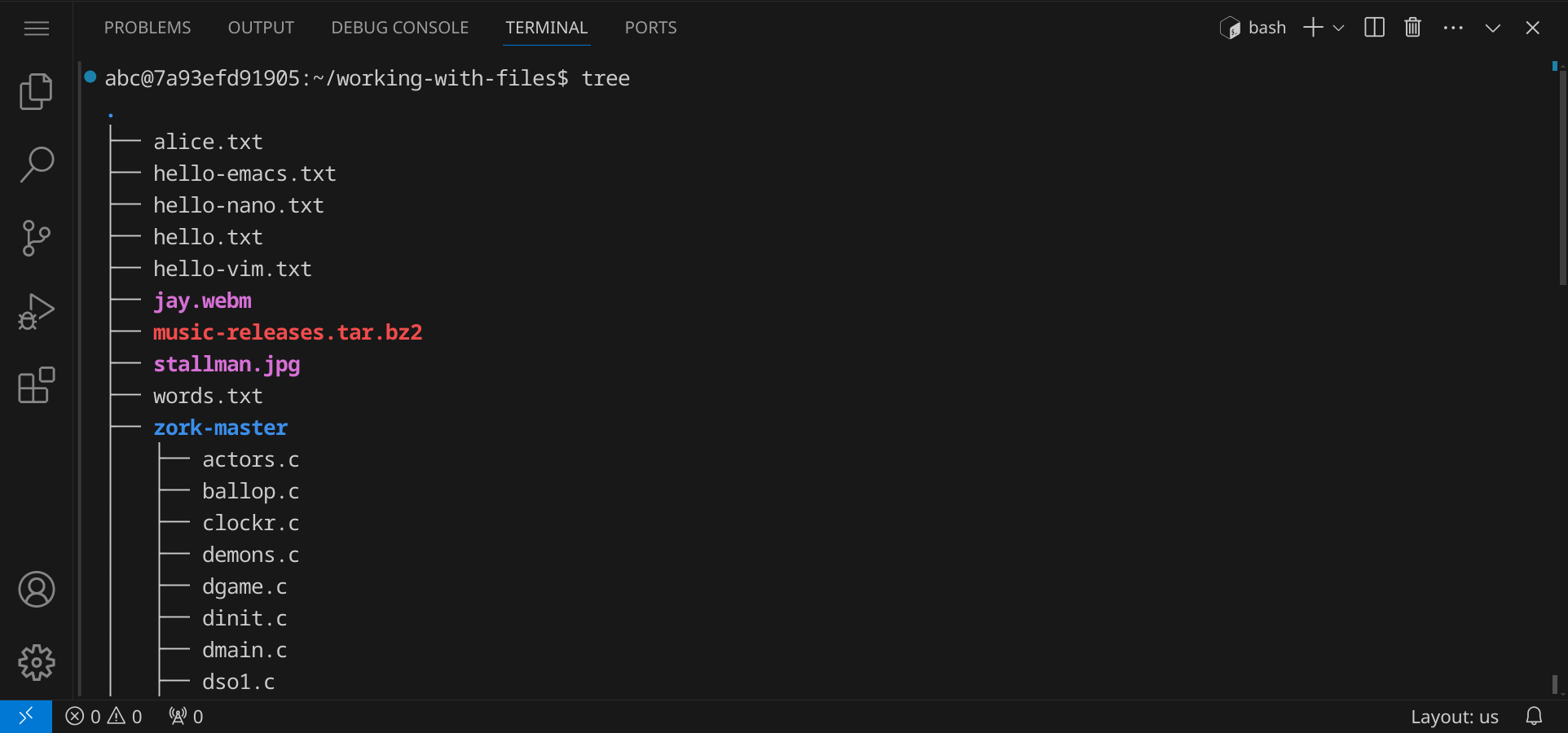Screen dimensions: 1568x733
Task: Open launch profile dropdown next to plus
Action: [1338, 28]
